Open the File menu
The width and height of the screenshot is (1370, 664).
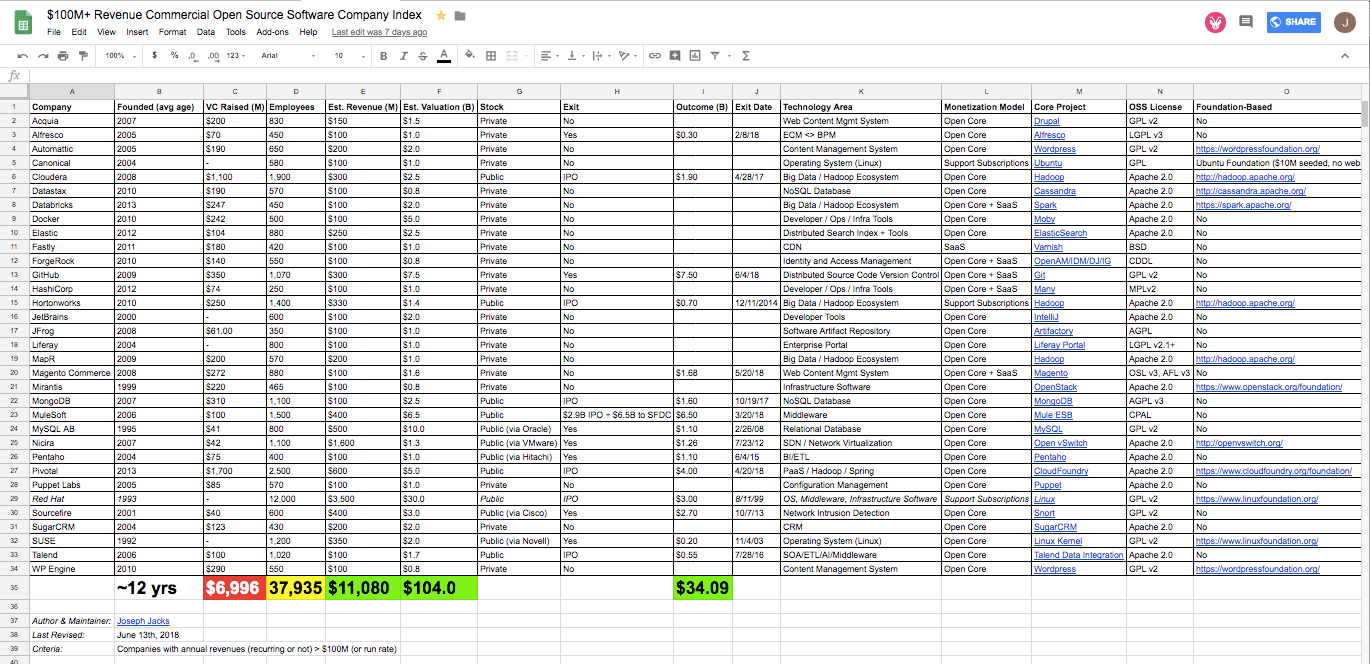(54, 32)
